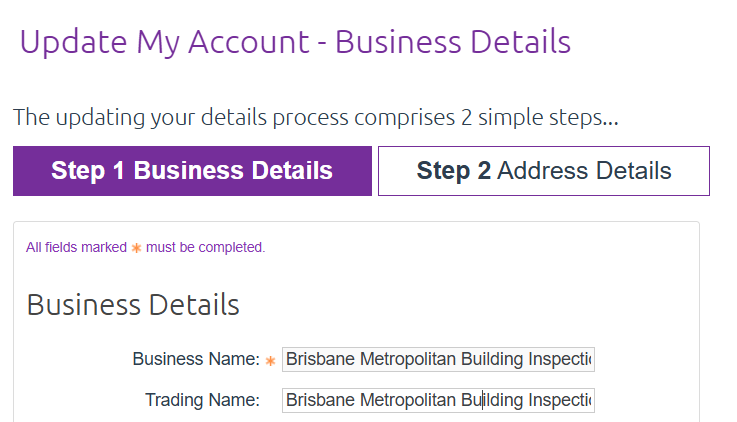Click the truncated "Inspecti" text in Trading Name
The width and height of the screenshot is (737, 422).
[x=561, y=400]
